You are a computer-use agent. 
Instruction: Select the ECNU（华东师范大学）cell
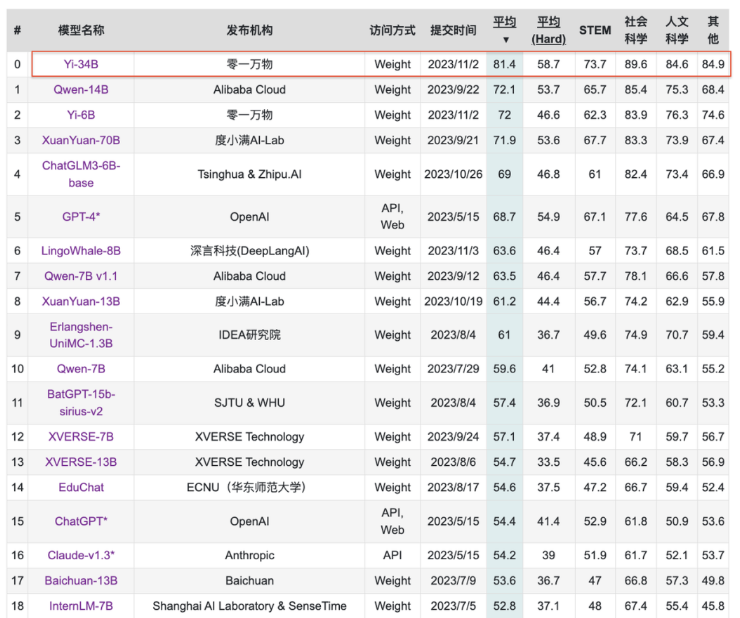tap(249, 487)
